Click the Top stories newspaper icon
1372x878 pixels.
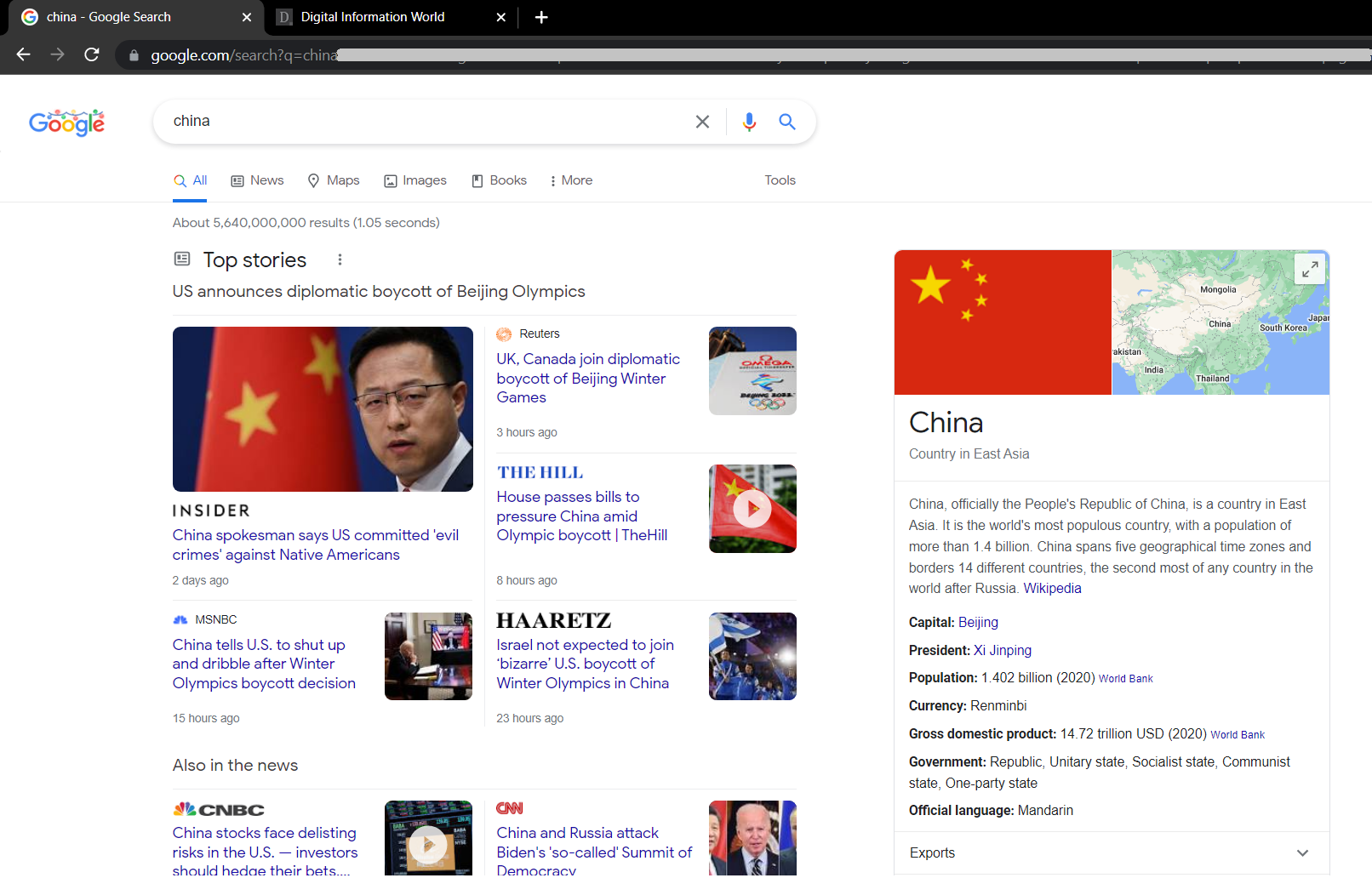point(182,259)
